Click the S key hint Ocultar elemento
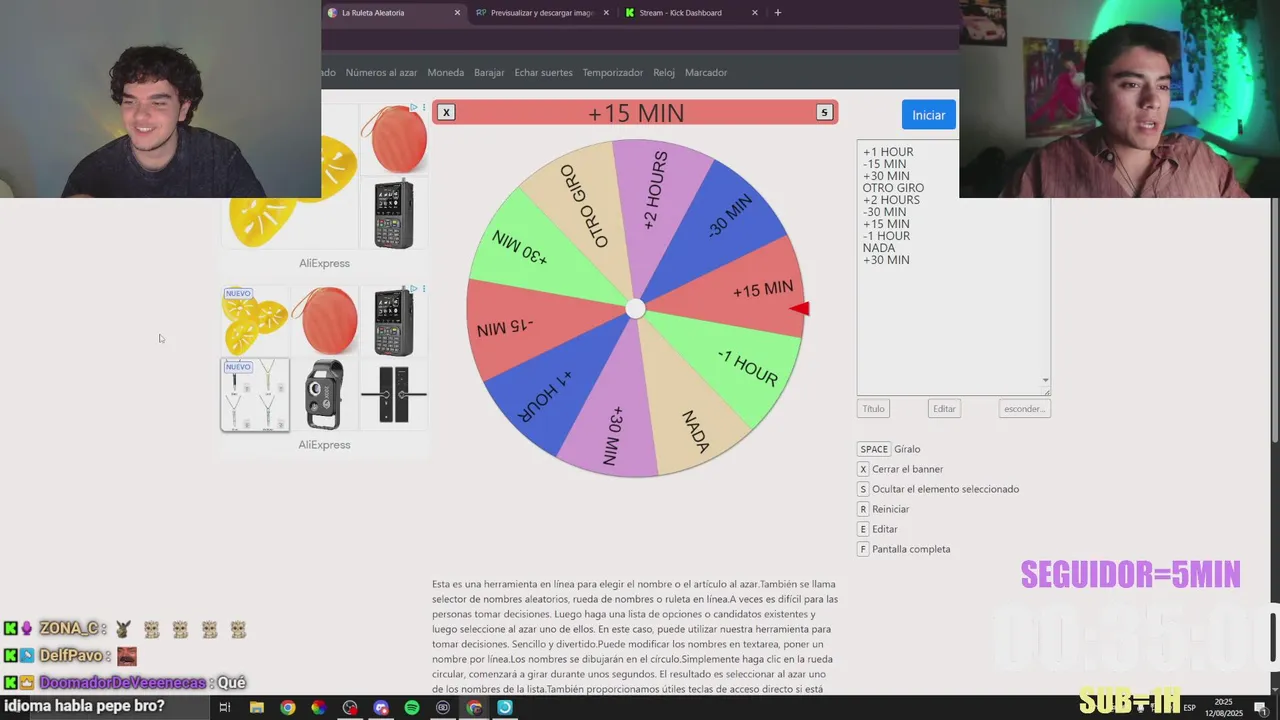1280x720 pixels. pyautogui.click(x=863, y=489)
